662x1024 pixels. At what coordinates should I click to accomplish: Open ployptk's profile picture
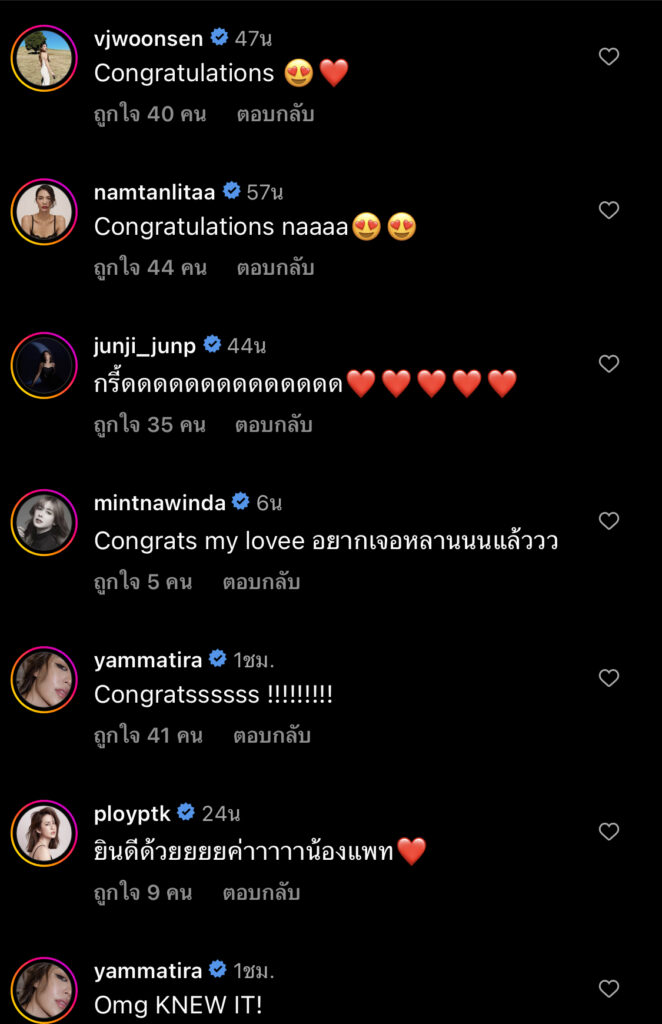[44, 832]
